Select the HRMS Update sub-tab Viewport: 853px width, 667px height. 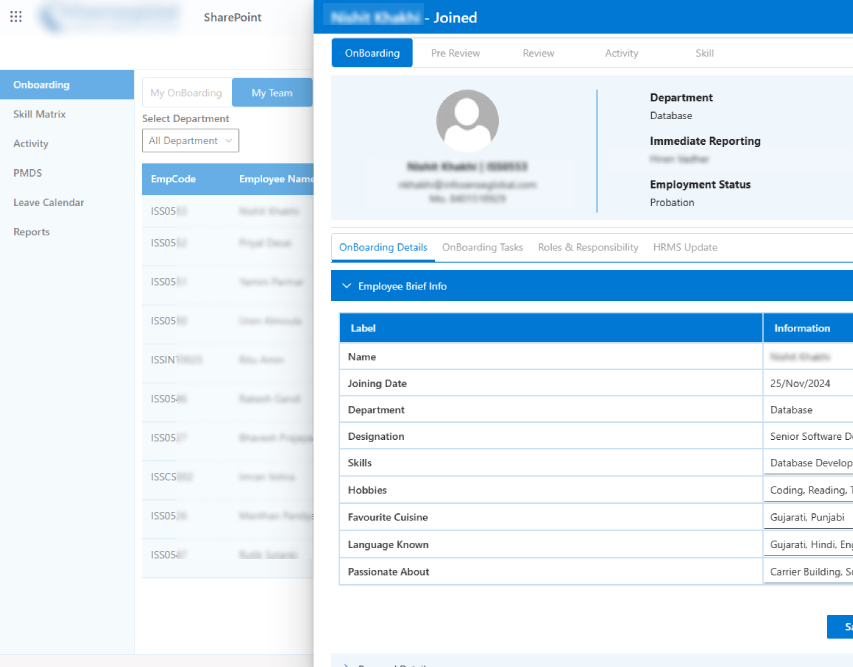pos(685,247)
